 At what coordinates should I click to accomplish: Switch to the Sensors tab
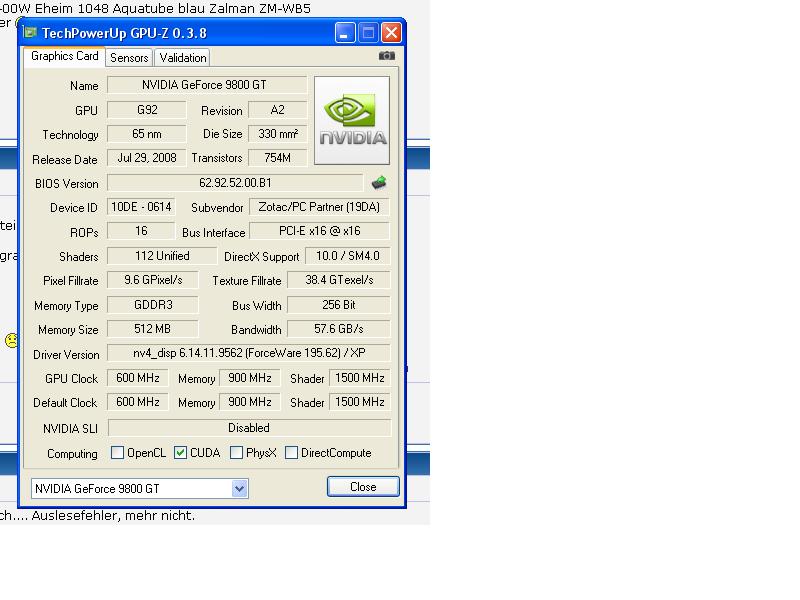point(129,58)
